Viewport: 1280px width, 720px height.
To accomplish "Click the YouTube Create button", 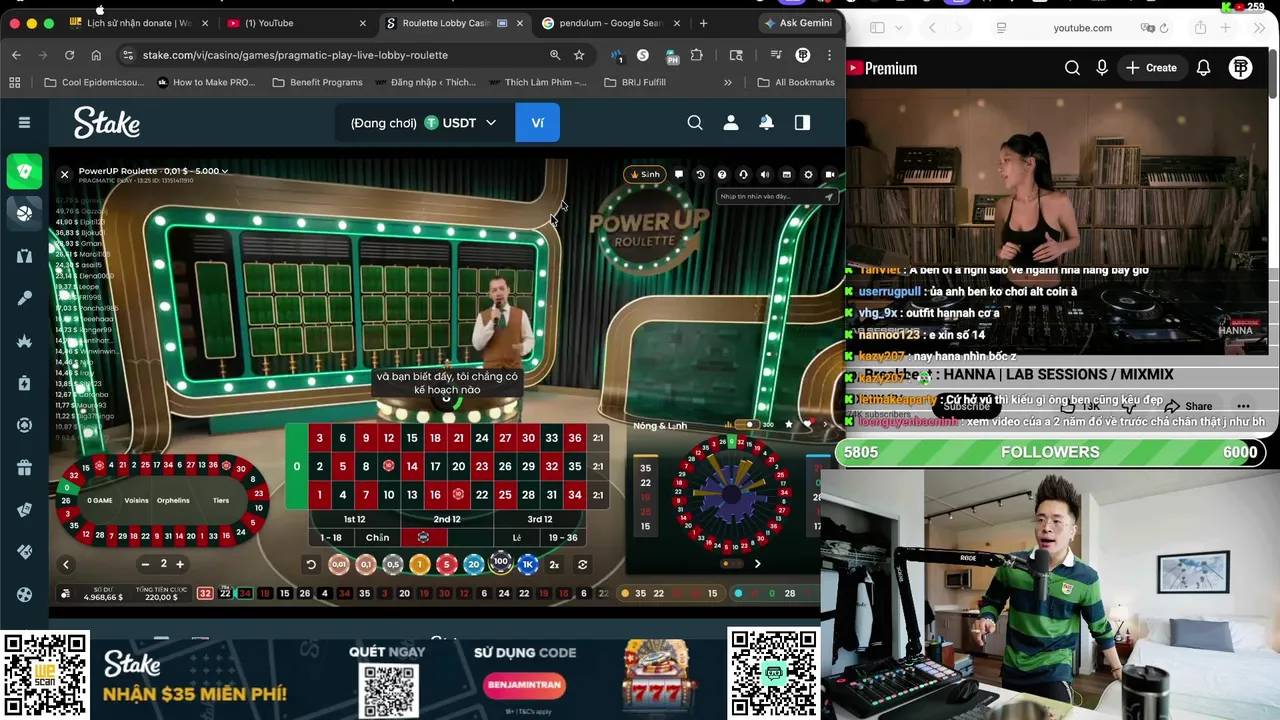I will (1151, 68).
